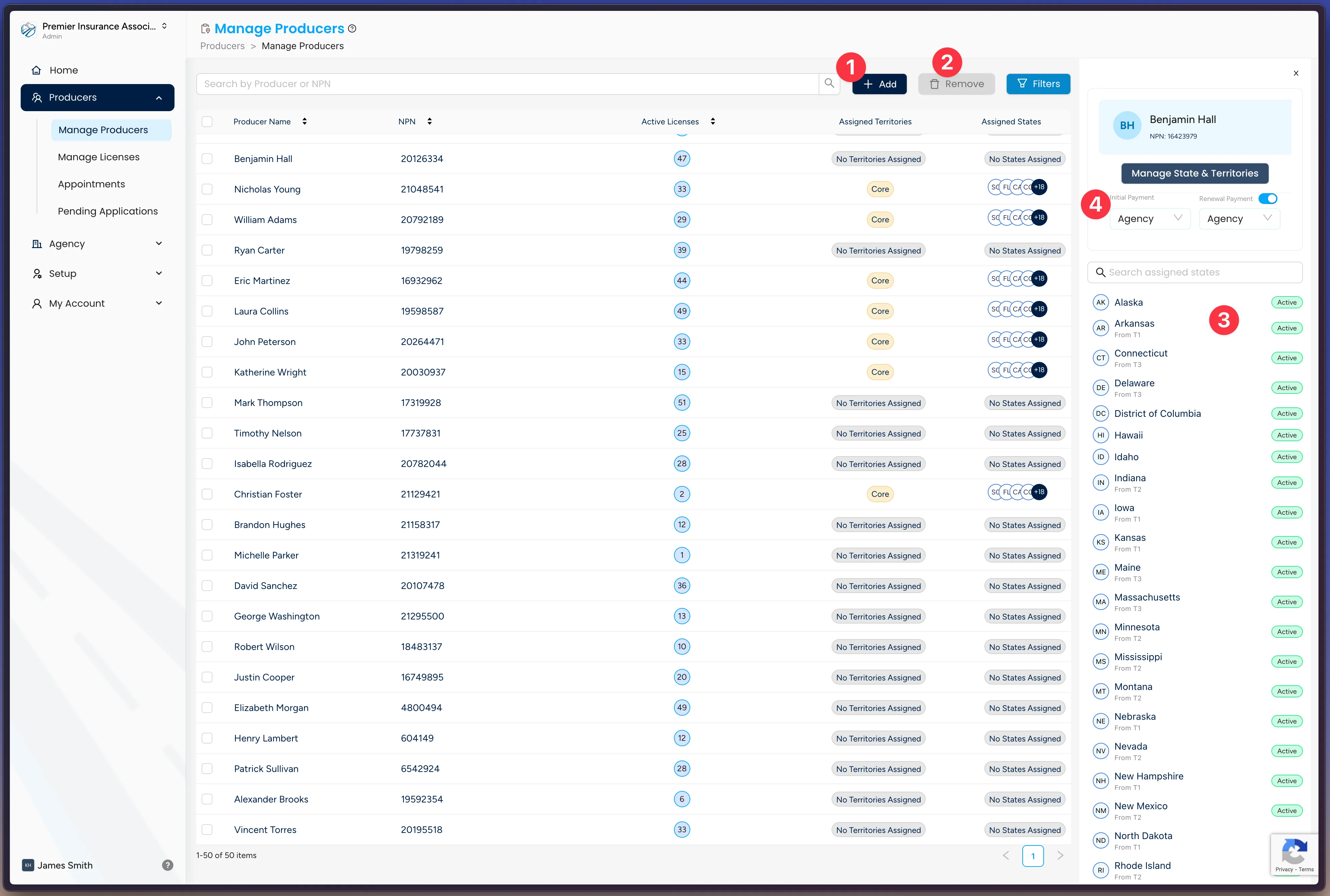Open the help icon beside Manage Producers title

pyautogui.click(x=352, y=28)
